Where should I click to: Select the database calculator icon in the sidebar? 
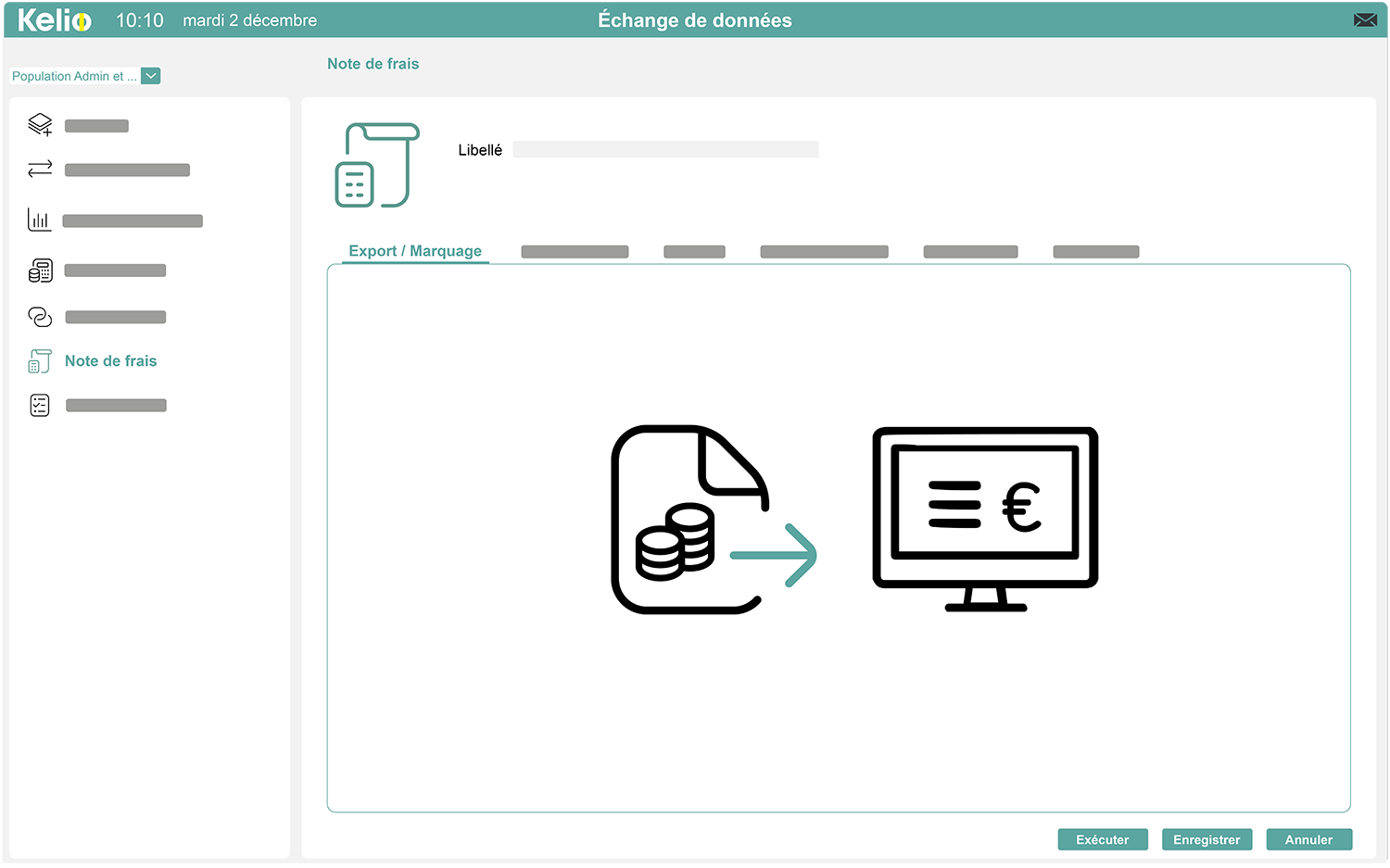(40, 270)
